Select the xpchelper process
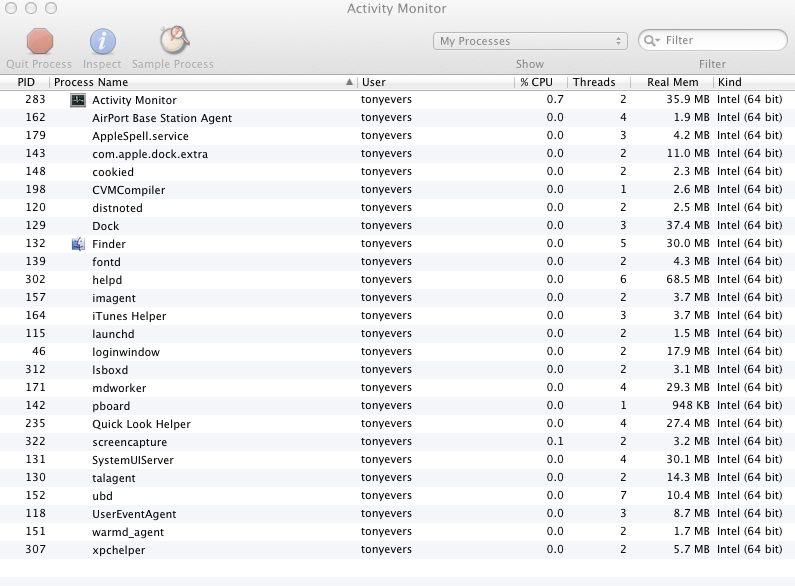 tap(398, 550)
